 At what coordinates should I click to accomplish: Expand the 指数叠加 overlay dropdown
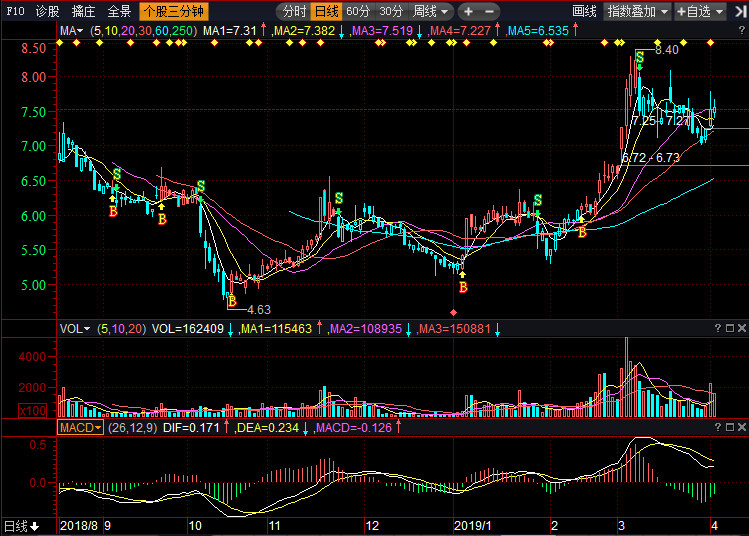[x=635, y=12]
